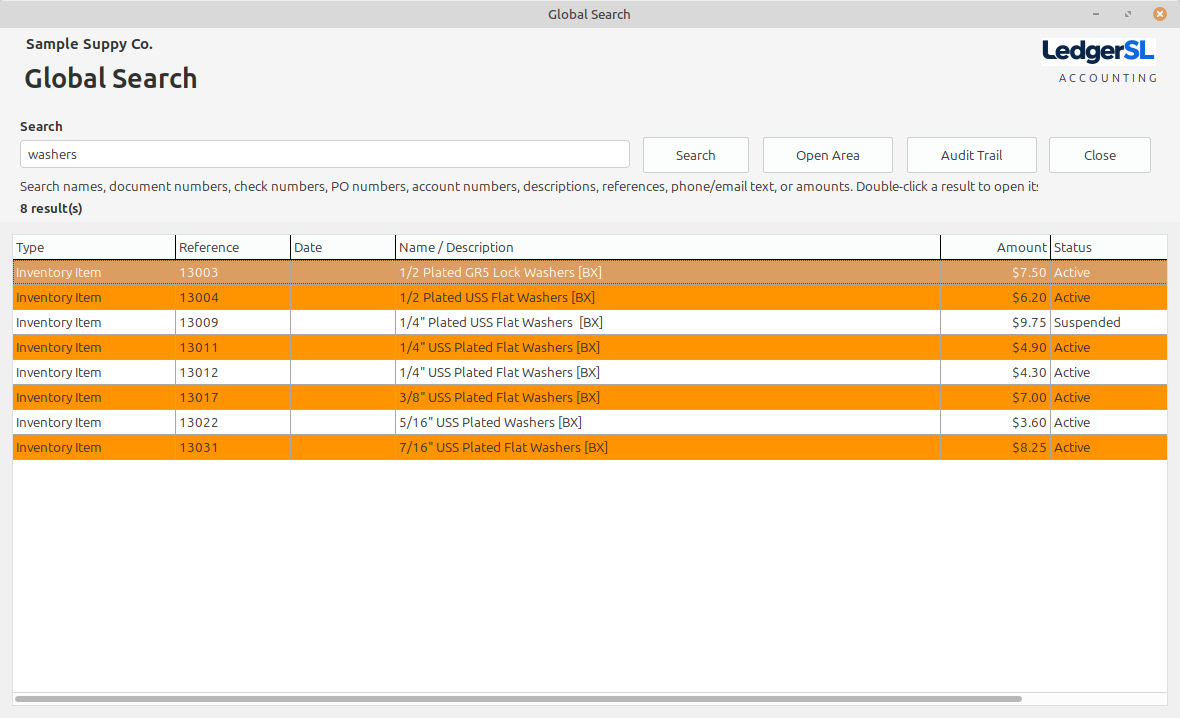Viewport: 1180px width, 718px height.
Task: Select the 1/2 Plated GR5 Lock Washers row
Action: (x=590, y=272)
